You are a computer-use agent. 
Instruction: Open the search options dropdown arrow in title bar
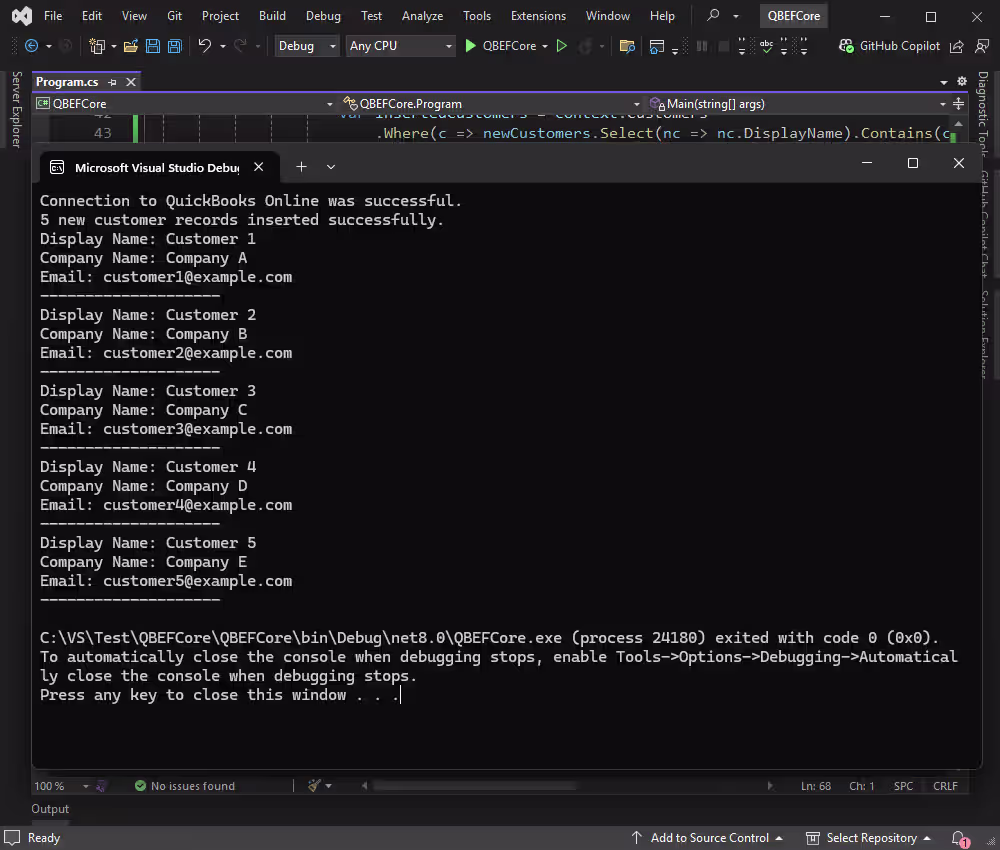(x=736, y=16)
